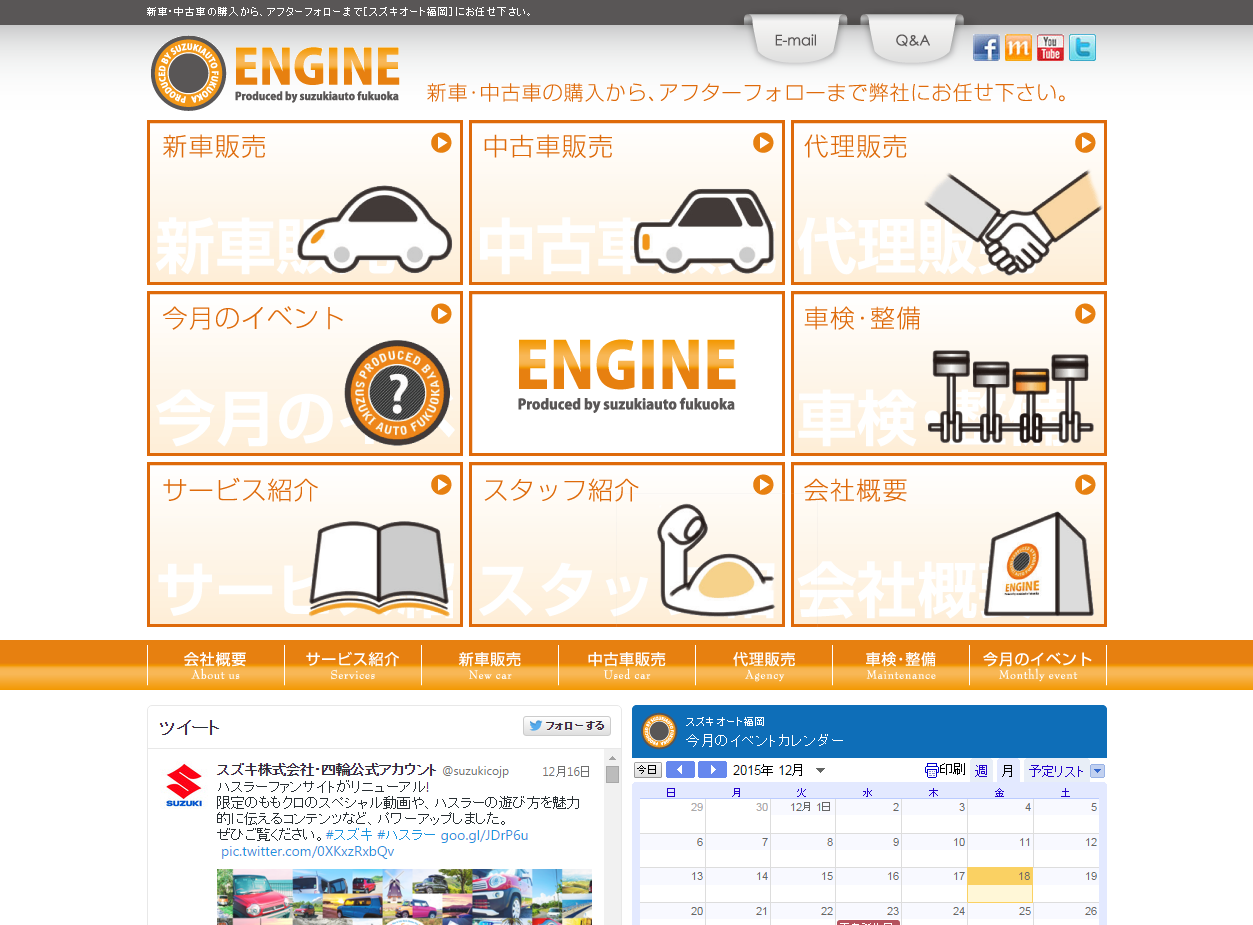Viewport: 1253px width, 925px height.
Task: Open the E-mail tab
Action: tap(796, 41)
